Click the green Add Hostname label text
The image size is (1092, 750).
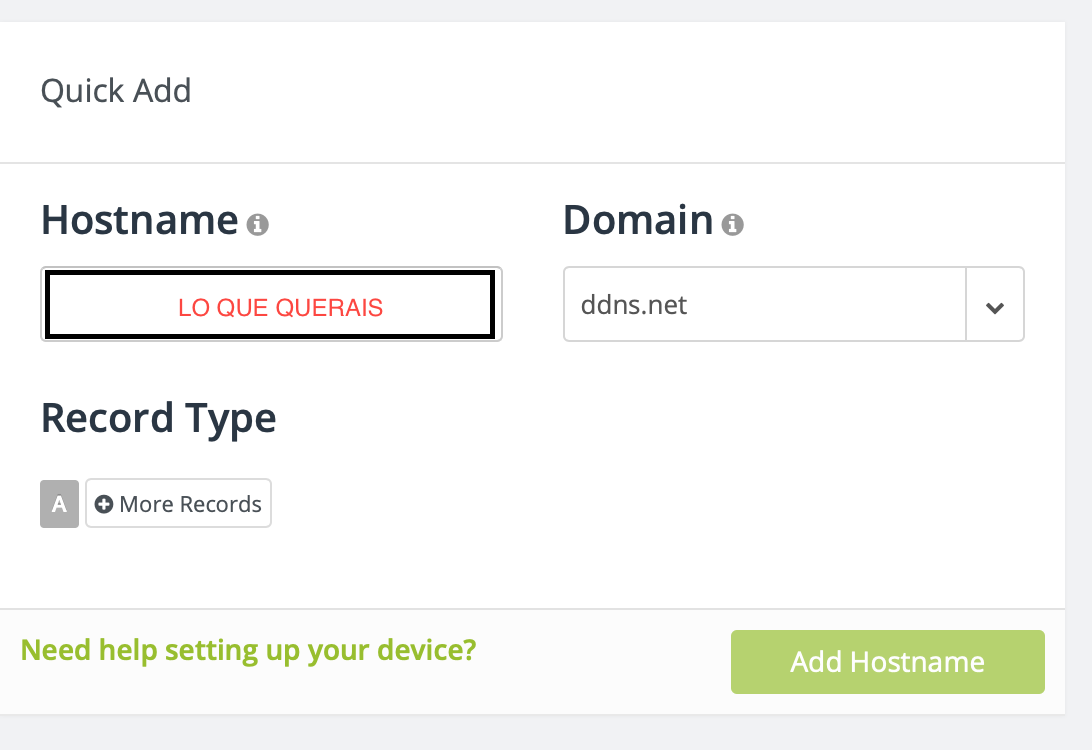[x=887, y=662]
